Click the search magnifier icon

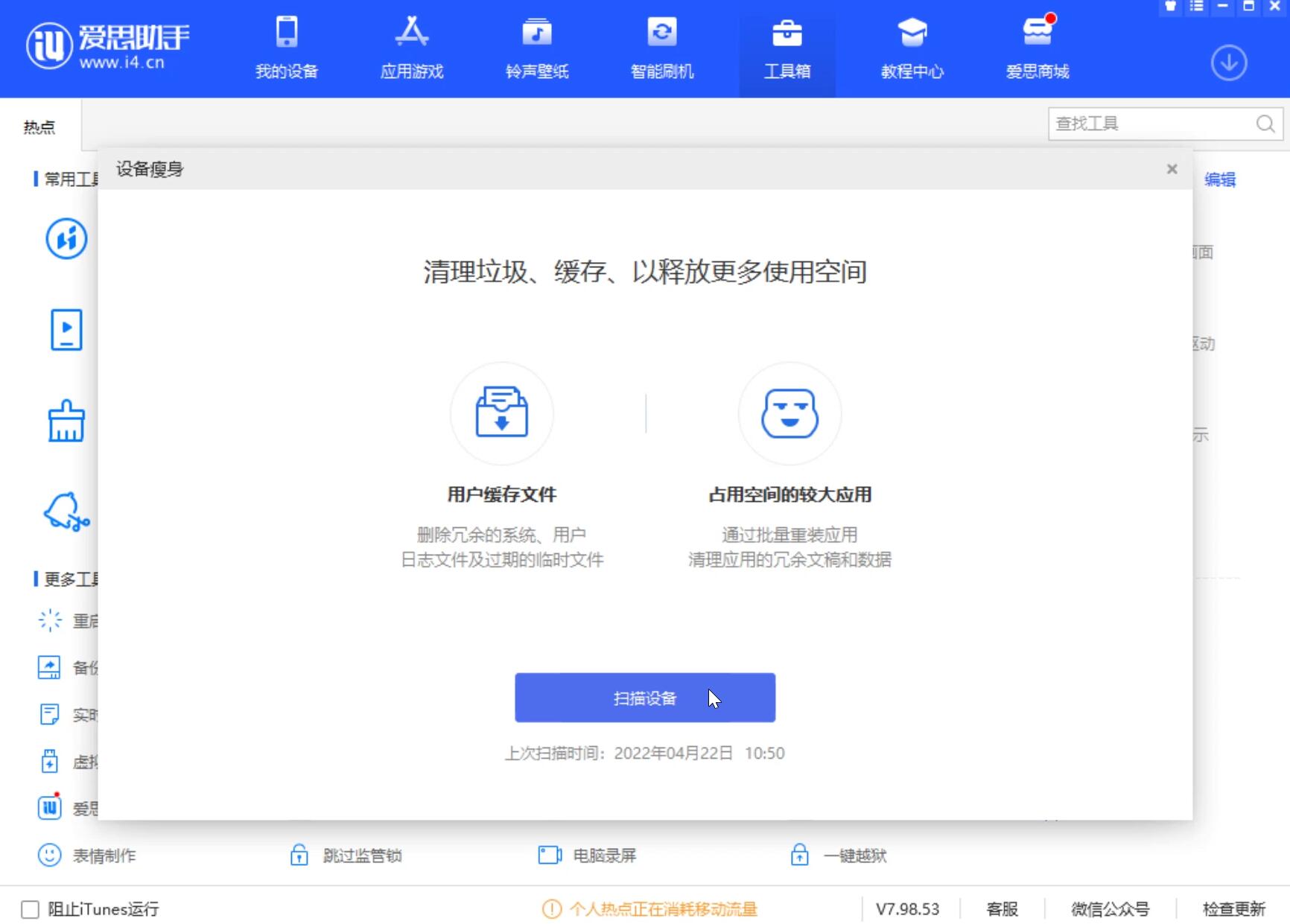click(x=1265, y=124)
